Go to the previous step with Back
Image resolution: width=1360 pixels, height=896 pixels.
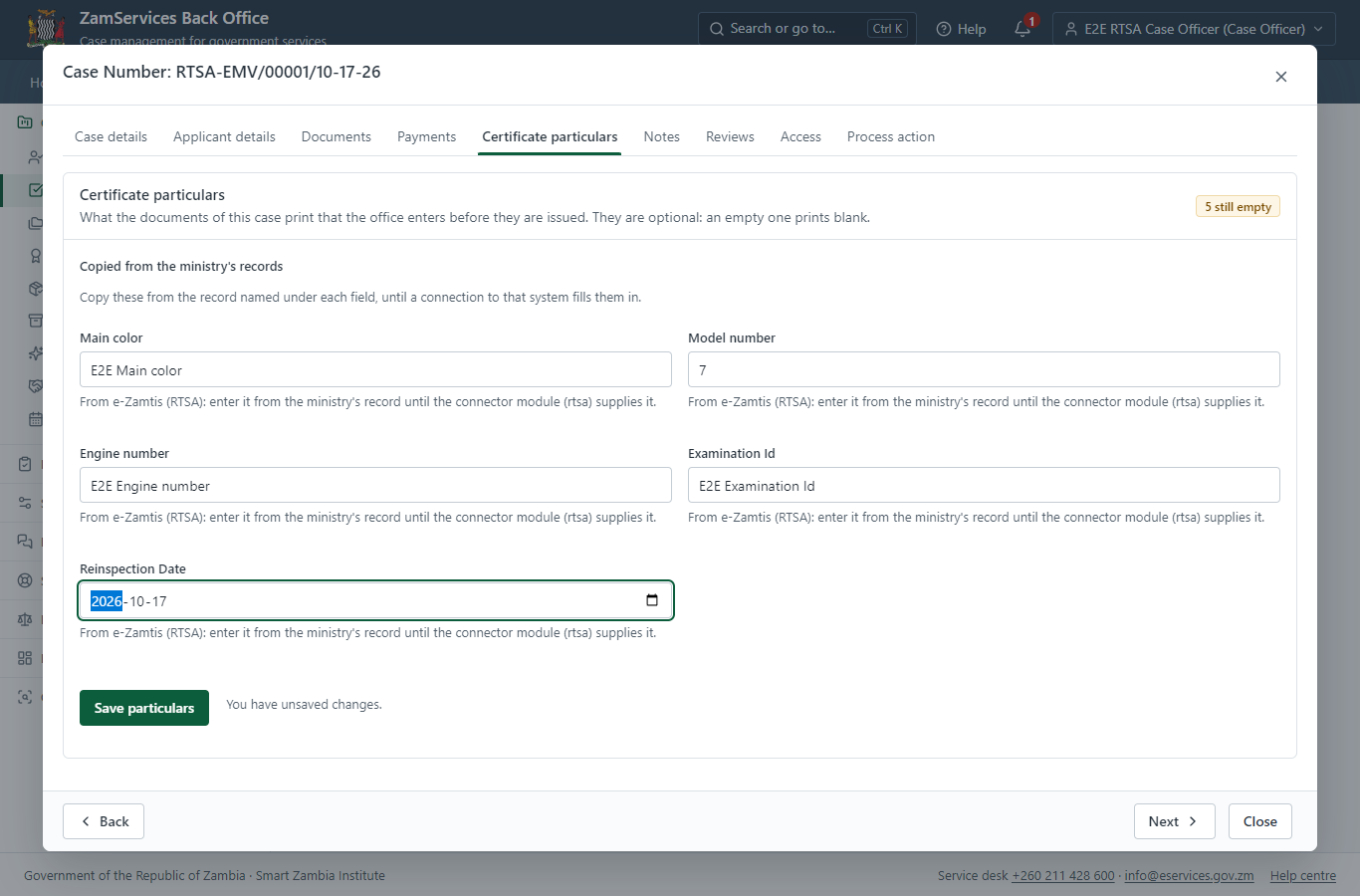(104, 821)
